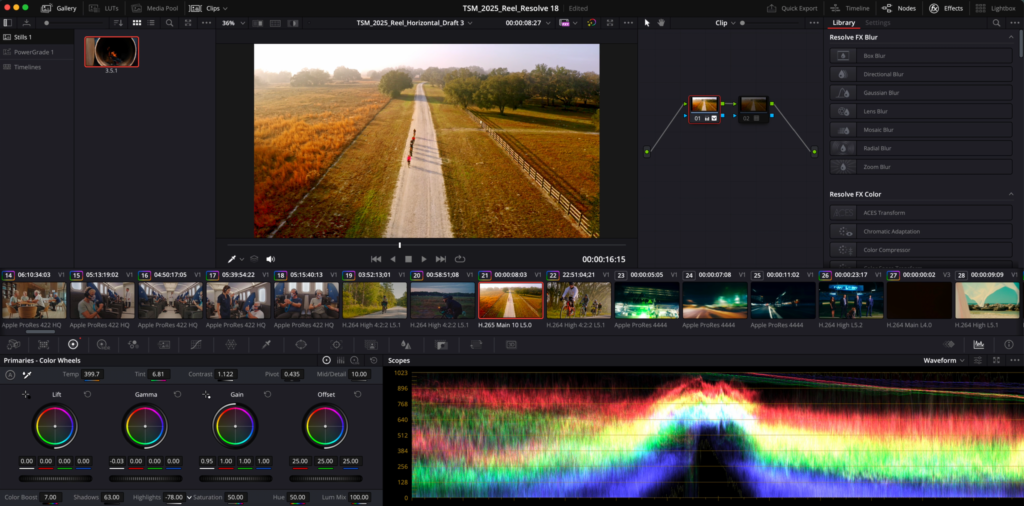
Task: Toggle loop playback
Action: point(460,259)
